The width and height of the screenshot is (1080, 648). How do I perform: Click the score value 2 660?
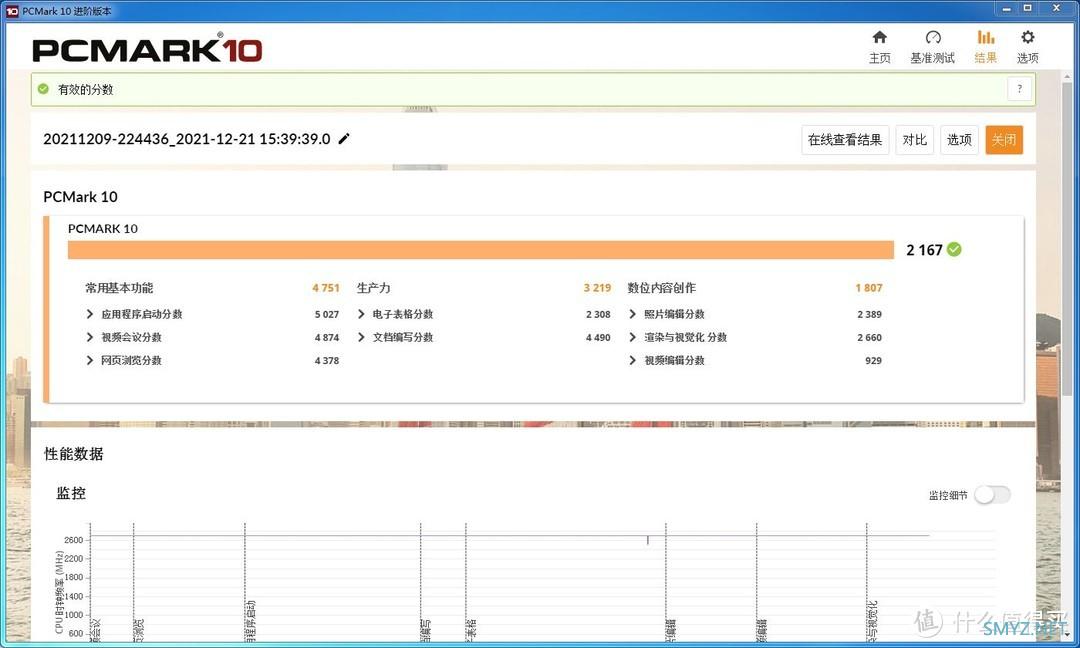tap(870, 337)
